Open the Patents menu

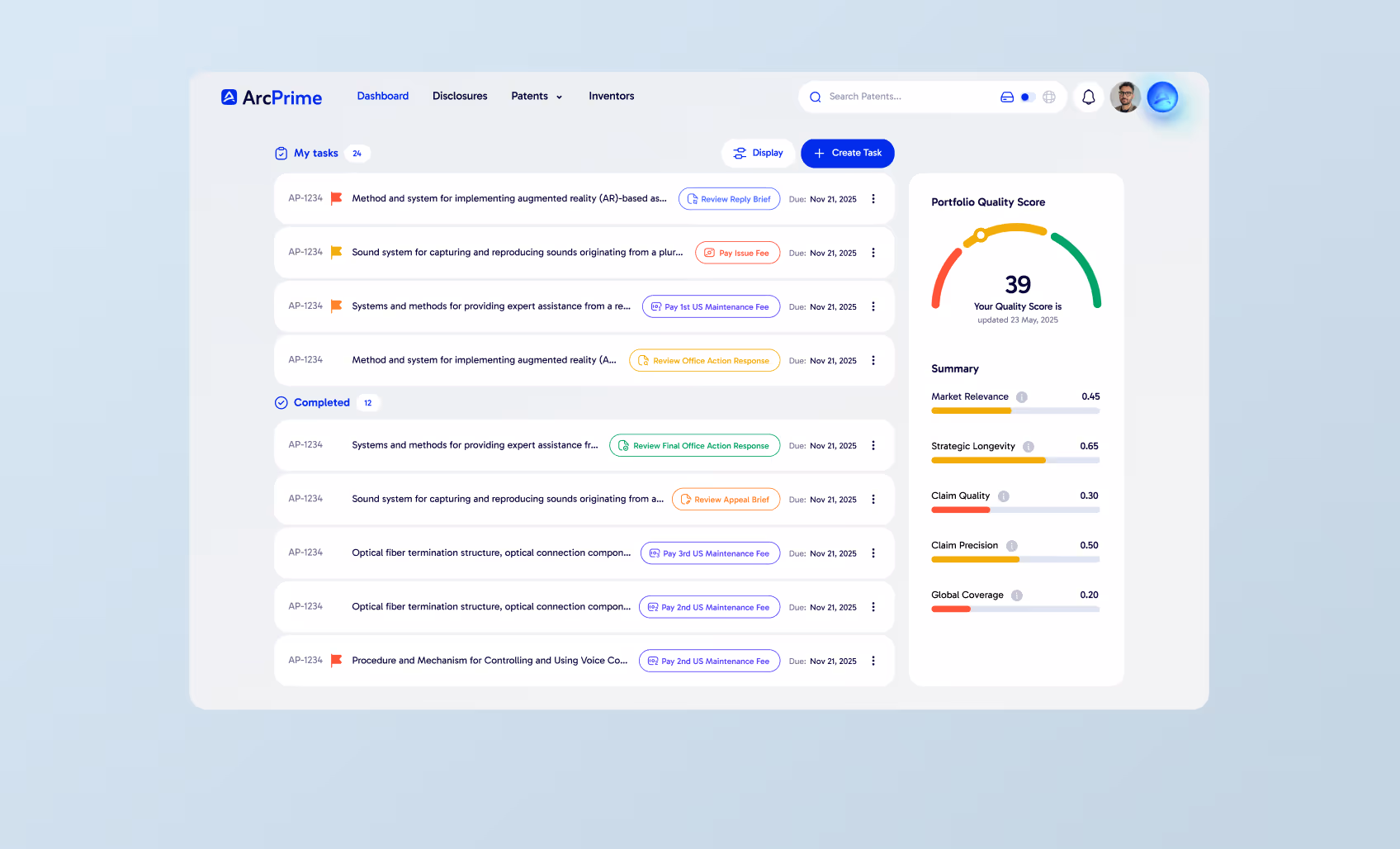537,96
